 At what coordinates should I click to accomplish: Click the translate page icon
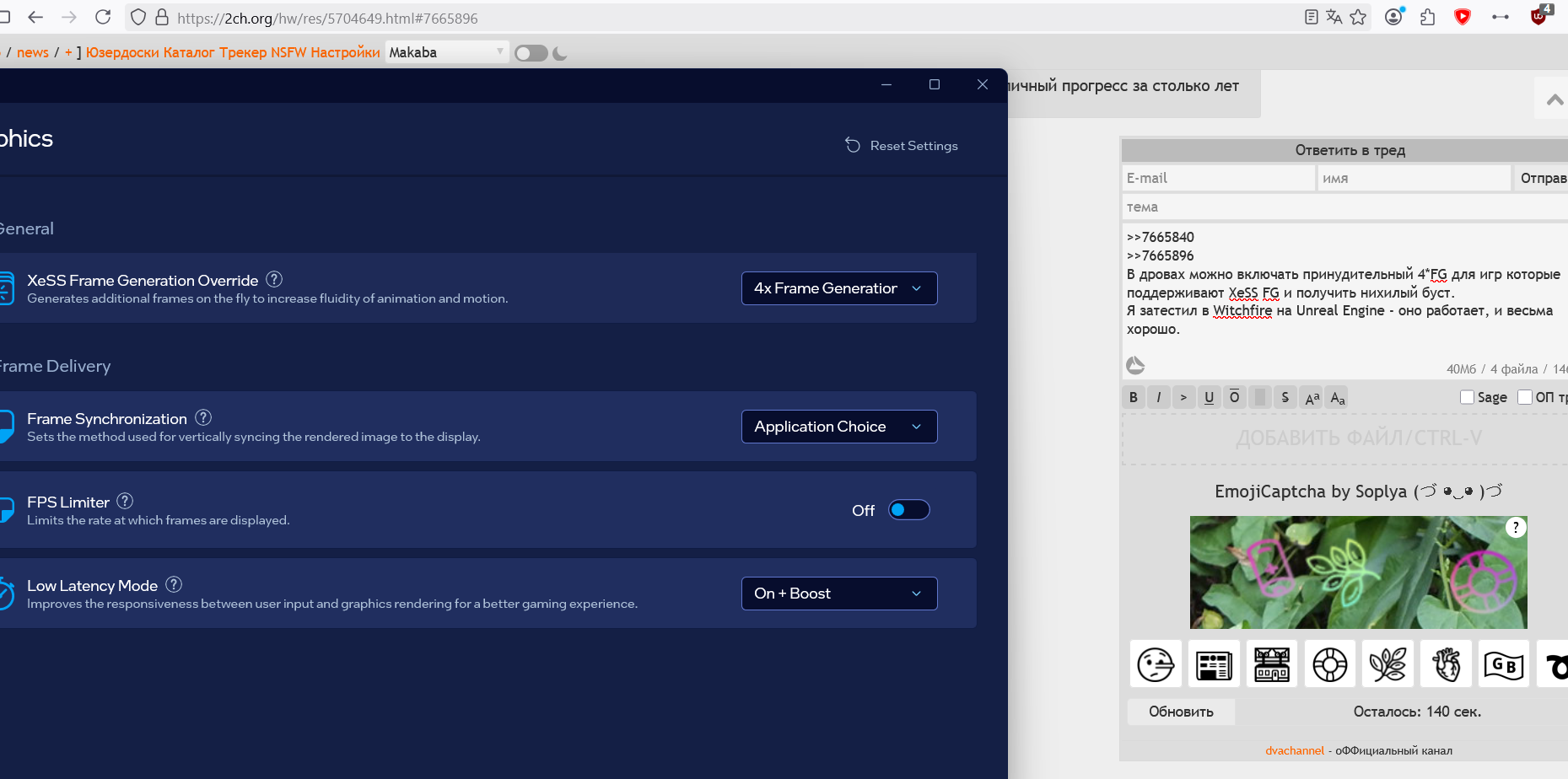1334,17
